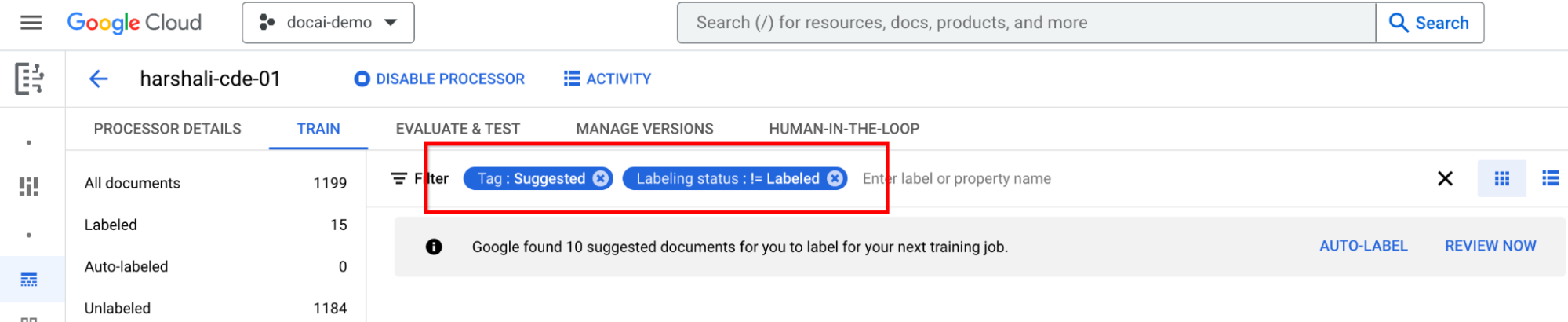Switch to the Evaluate & Test tab

click(457, 129)
